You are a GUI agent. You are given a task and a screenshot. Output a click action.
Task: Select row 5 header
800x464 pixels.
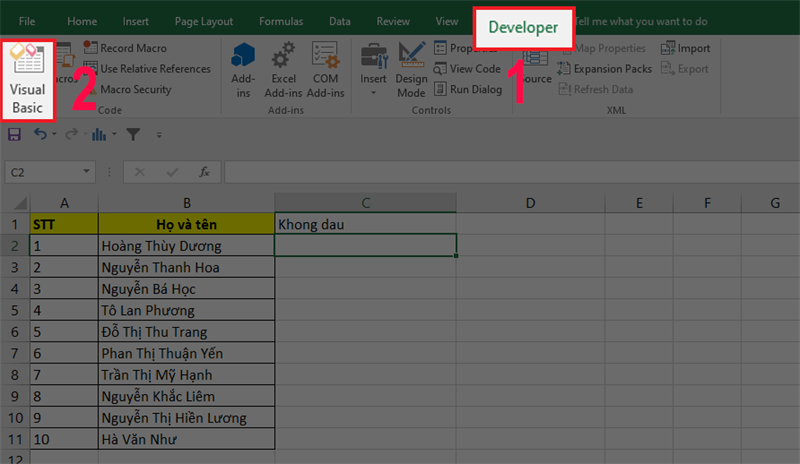[x=15, y=310]
